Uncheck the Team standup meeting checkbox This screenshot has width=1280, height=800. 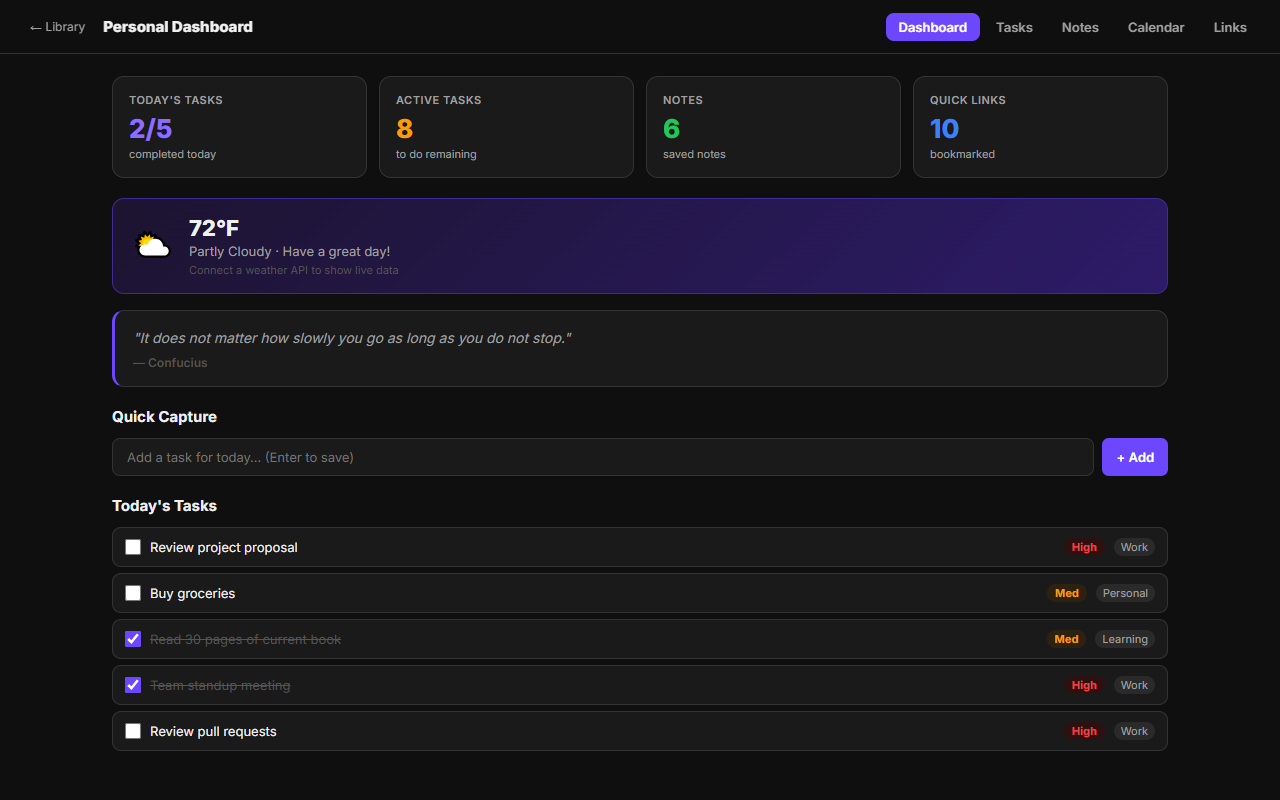[133, 685]
